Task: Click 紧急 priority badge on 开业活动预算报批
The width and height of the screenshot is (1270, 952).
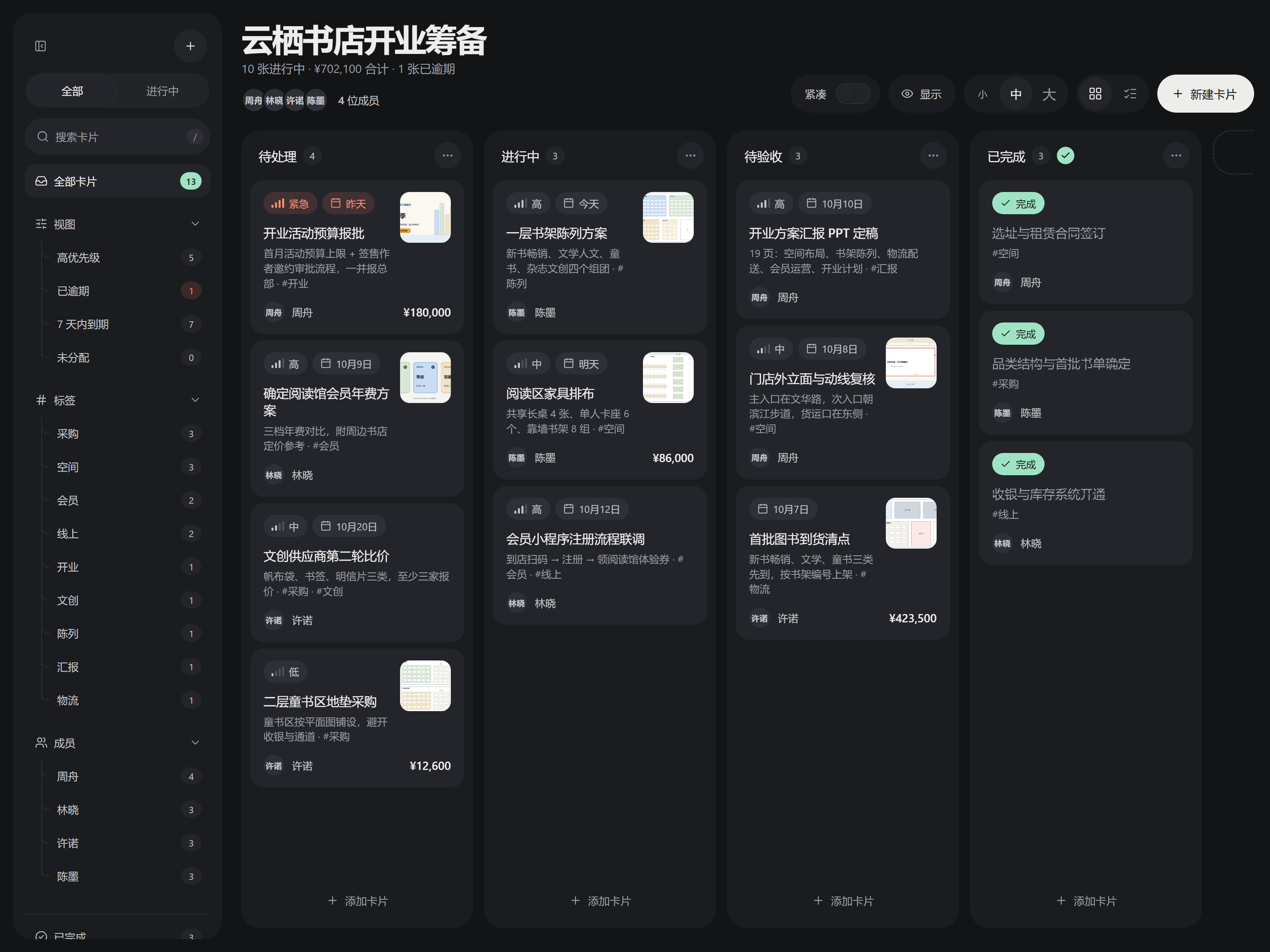Action: coord(290,204)
